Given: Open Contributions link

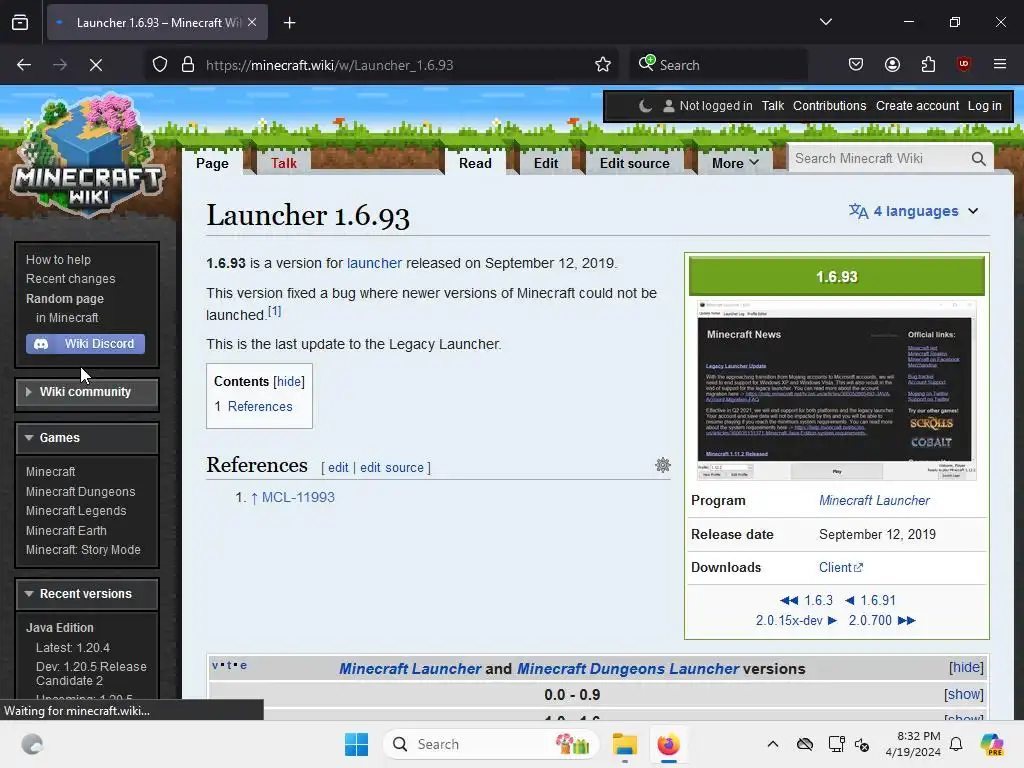Looking at the screenshot, I should [829, 106].
